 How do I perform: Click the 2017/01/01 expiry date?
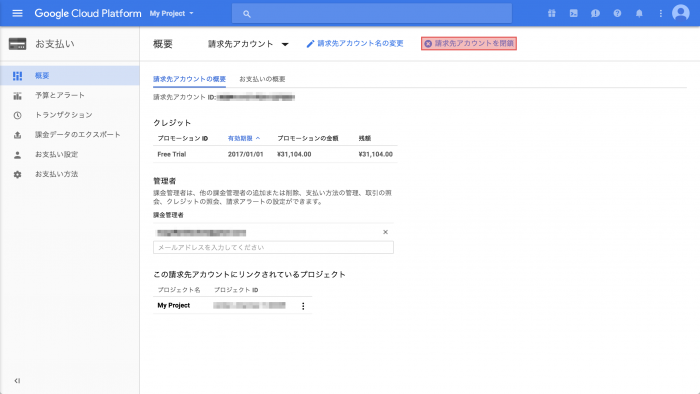[246, 154]
